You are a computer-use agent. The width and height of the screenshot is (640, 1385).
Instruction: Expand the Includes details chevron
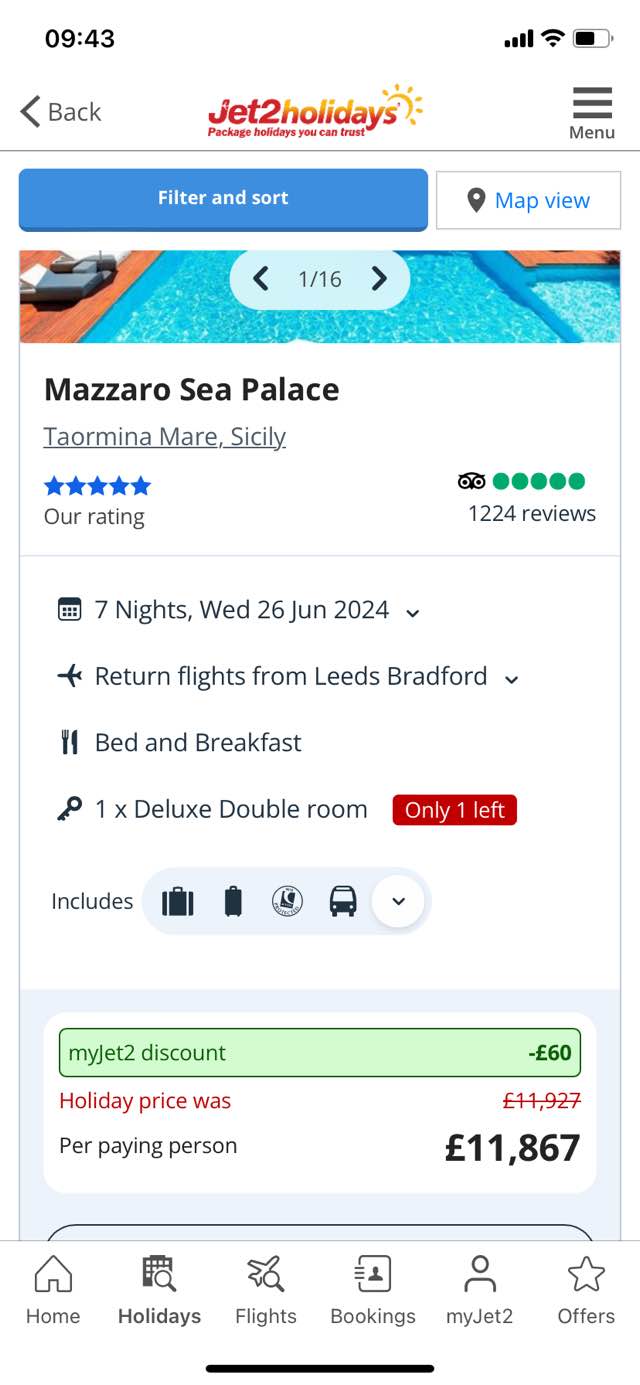(398, 901)
